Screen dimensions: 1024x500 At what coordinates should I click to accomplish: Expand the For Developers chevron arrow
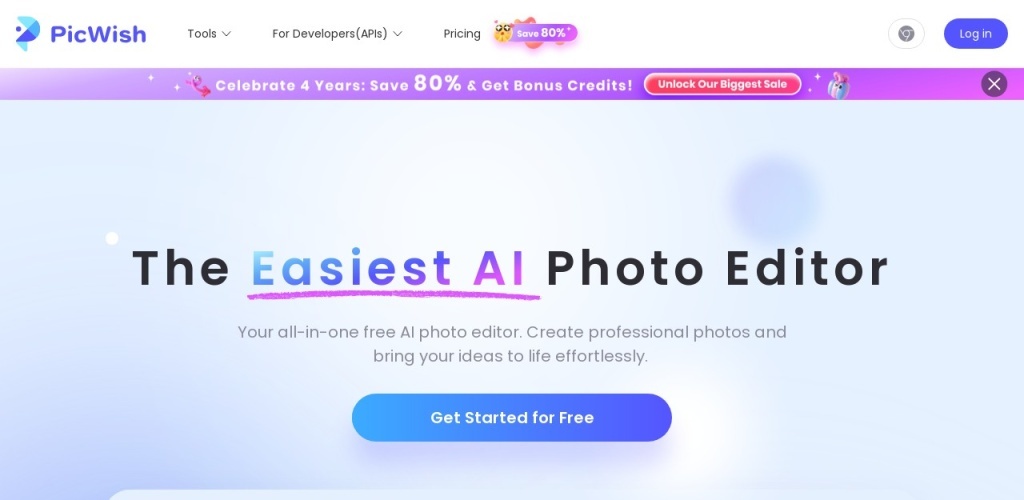coord(397,34)
